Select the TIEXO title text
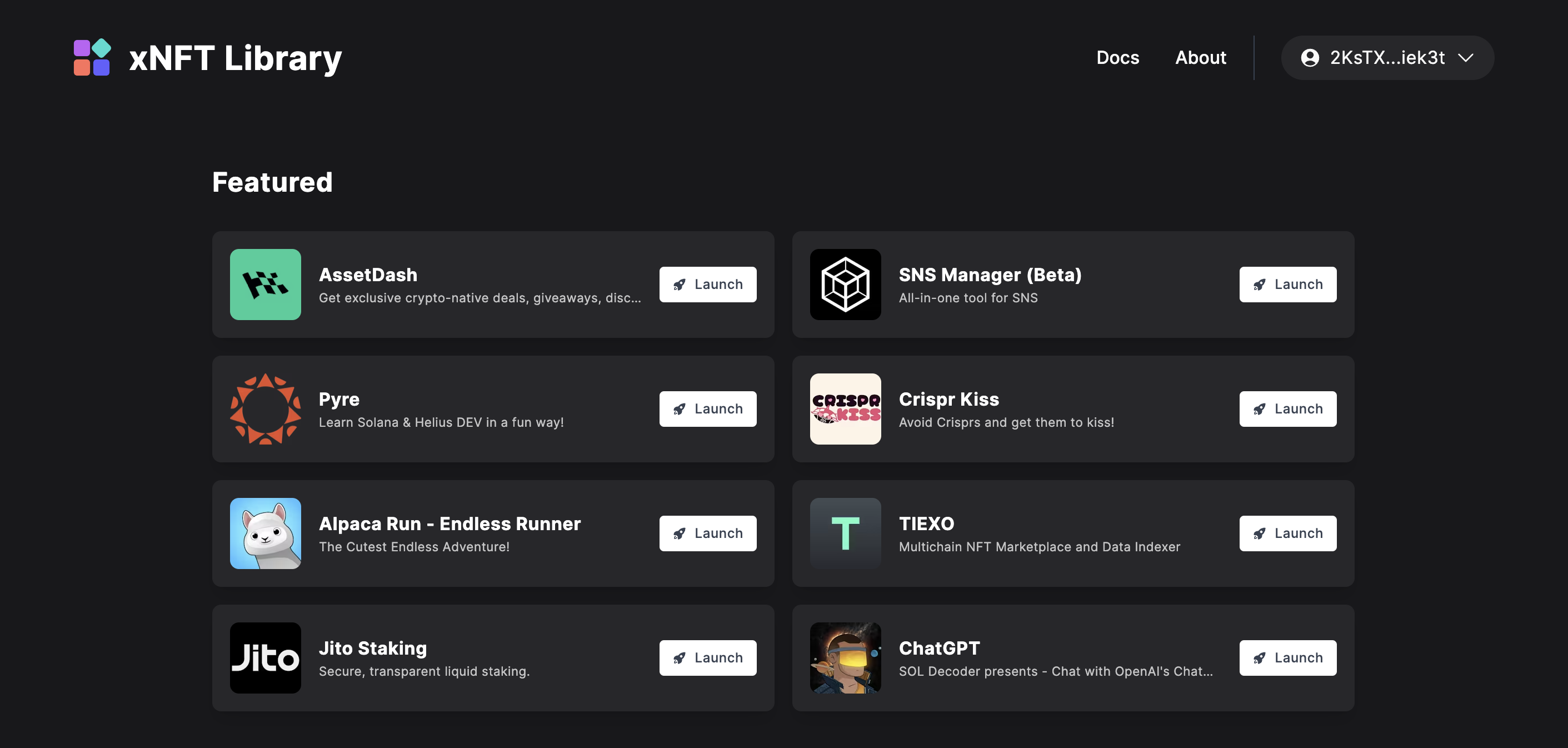This screenshot has height=748, width=1568. click(926, 523)
